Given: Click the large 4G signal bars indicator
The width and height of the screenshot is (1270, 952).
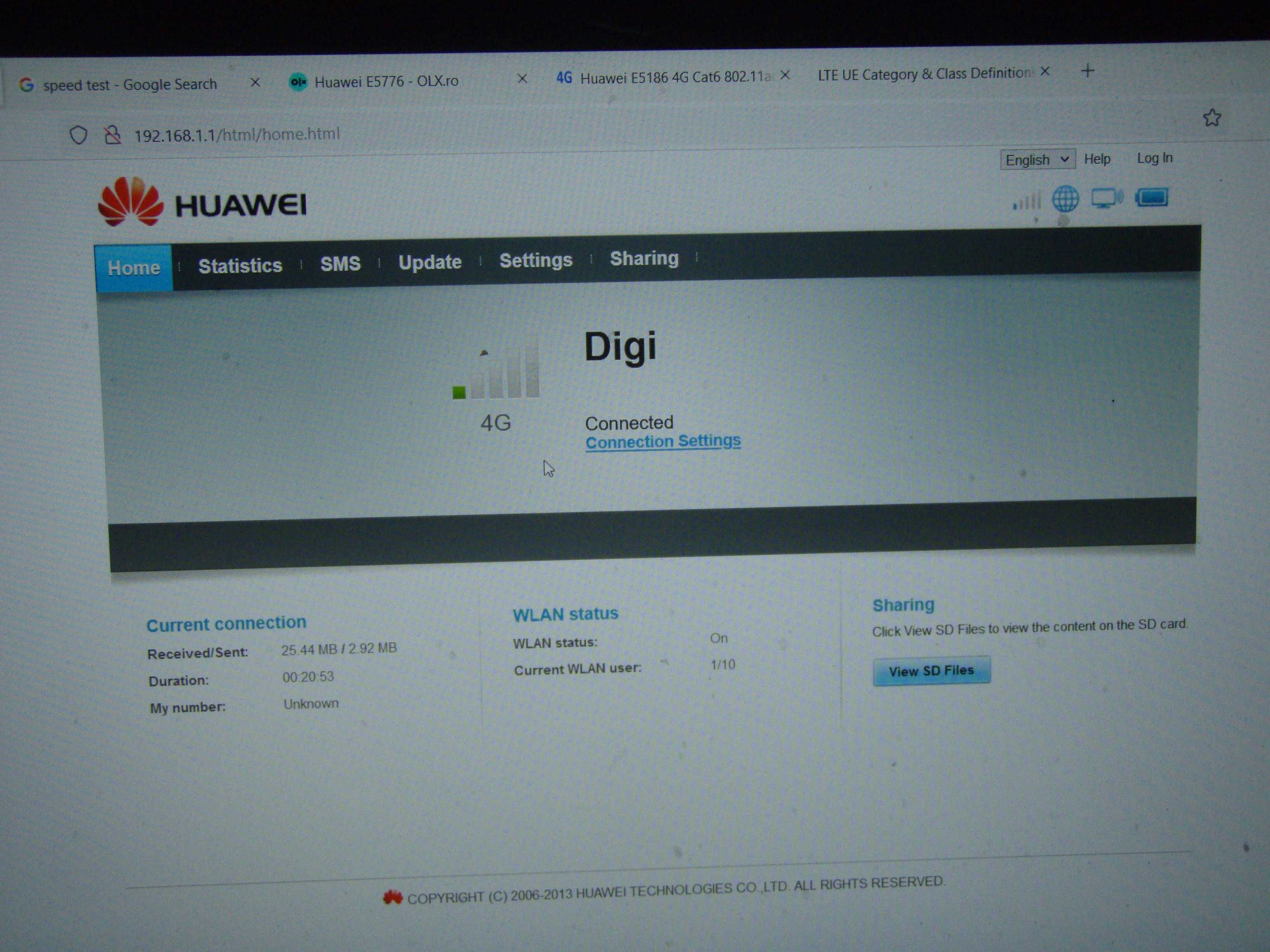Looking at the screenshot, I should 496,367.
